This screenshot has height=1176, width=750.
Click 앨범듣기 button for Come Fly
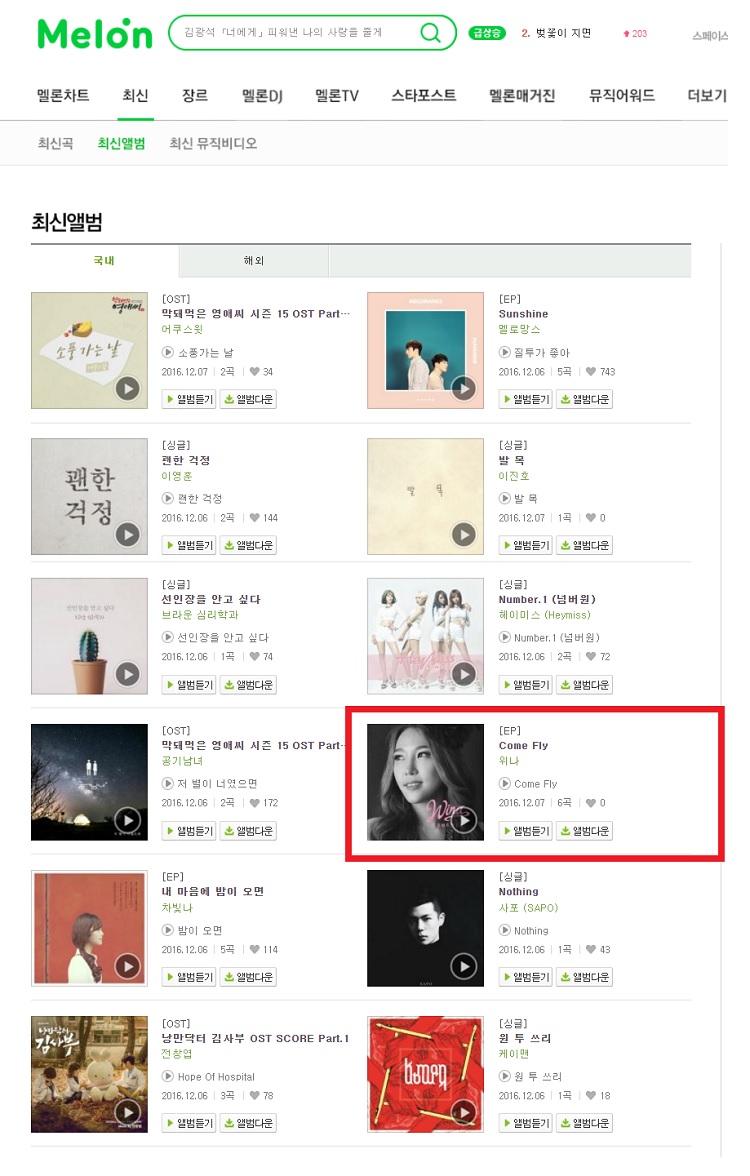click(x=526, y=831)
